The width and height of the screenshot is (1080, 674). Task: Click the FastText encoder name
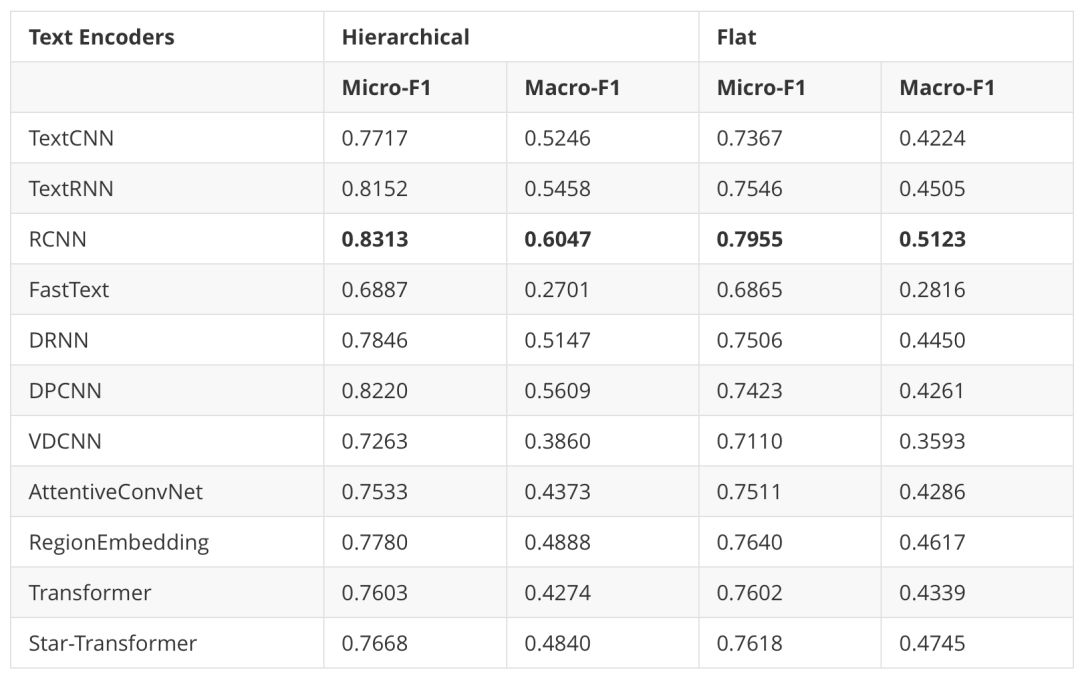(x=69, y=290)
